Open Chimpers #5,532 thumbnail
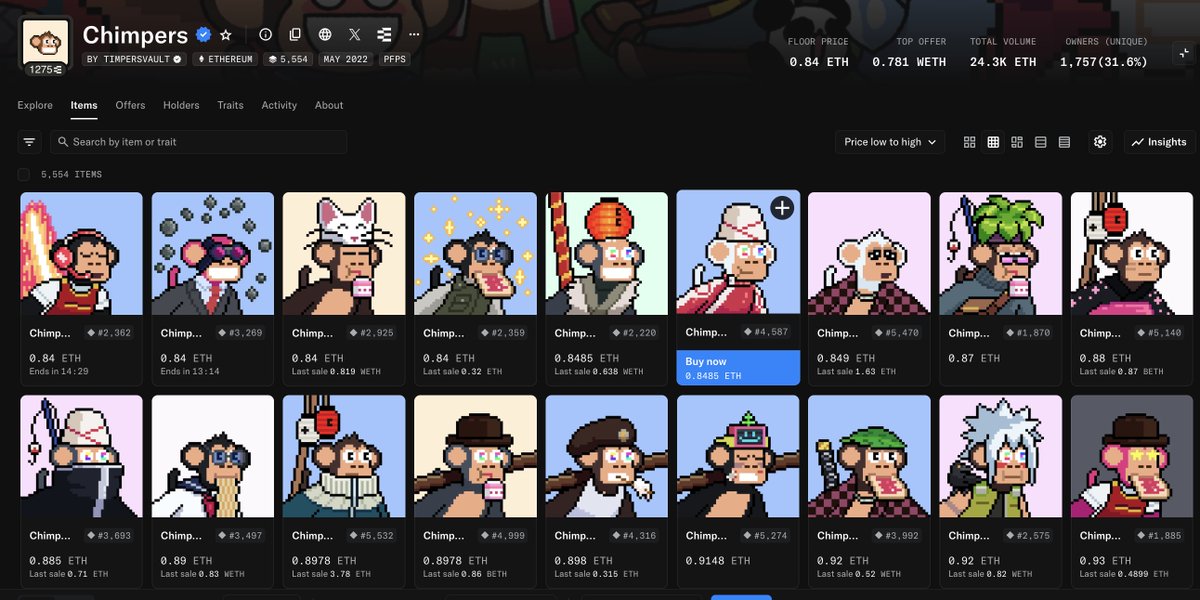The width and height of the screenshot is (1200, 600). click(344, 456)
